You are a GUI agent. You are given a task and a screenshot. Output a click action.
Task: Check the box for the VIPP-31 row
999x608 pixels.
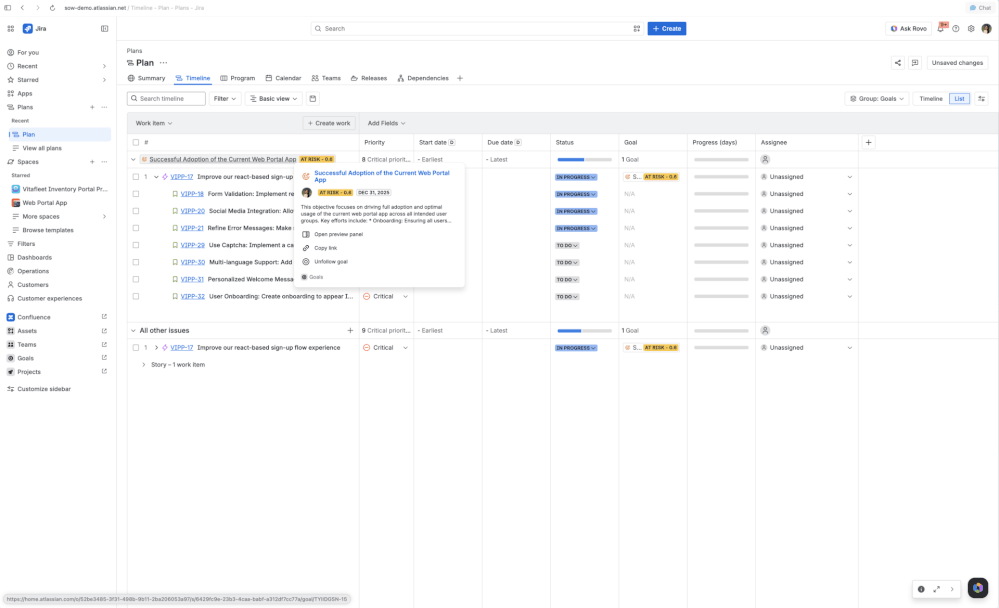136,279
